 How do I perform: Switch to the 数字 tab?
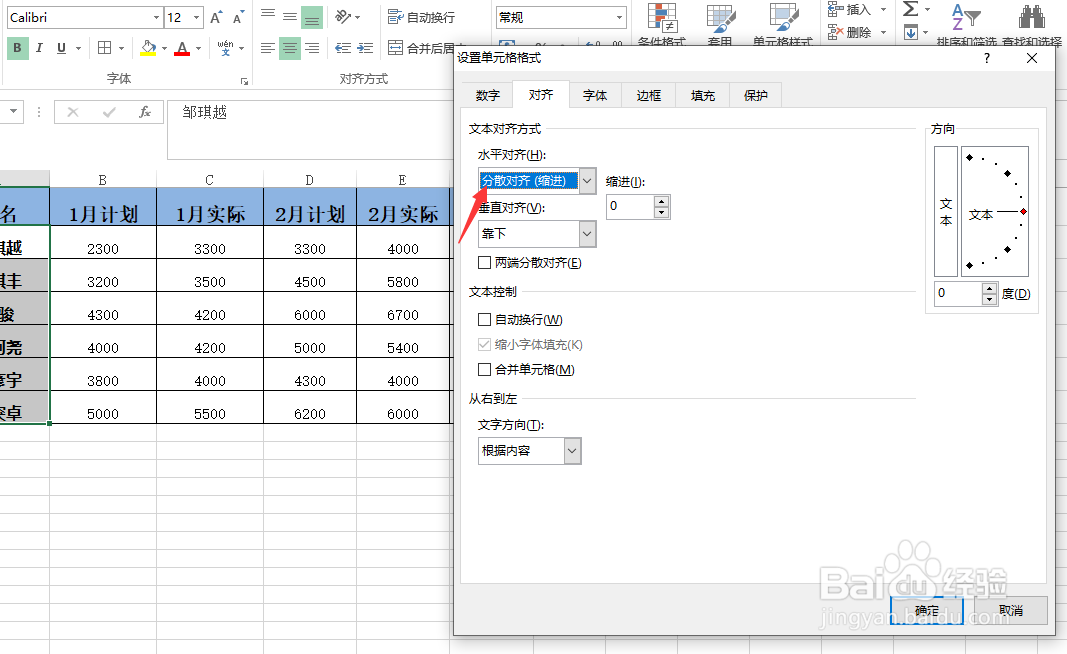pos(487,95)
